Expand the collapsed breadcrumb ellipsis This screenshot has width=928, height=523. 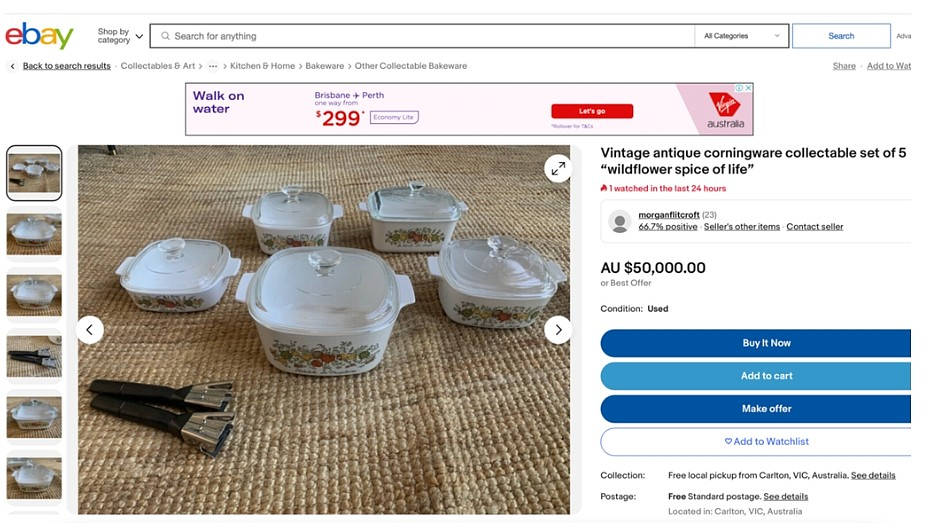pyautogui.click(x=213, y=66)
